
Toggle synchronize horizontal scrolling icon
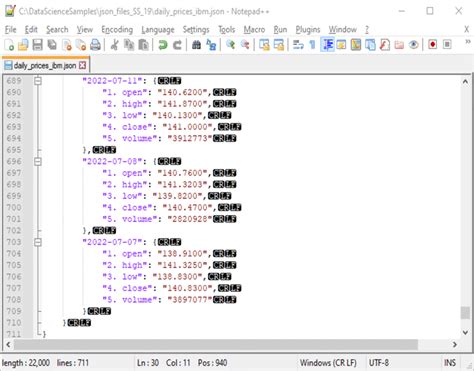coord(279,45)
